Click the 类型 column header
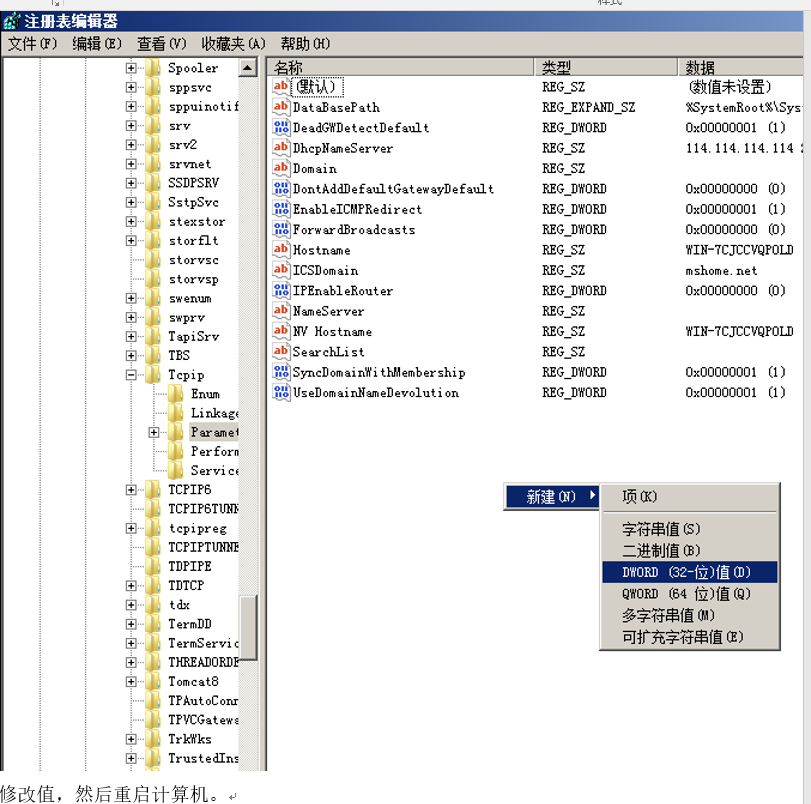 click(x=605, y=67)
